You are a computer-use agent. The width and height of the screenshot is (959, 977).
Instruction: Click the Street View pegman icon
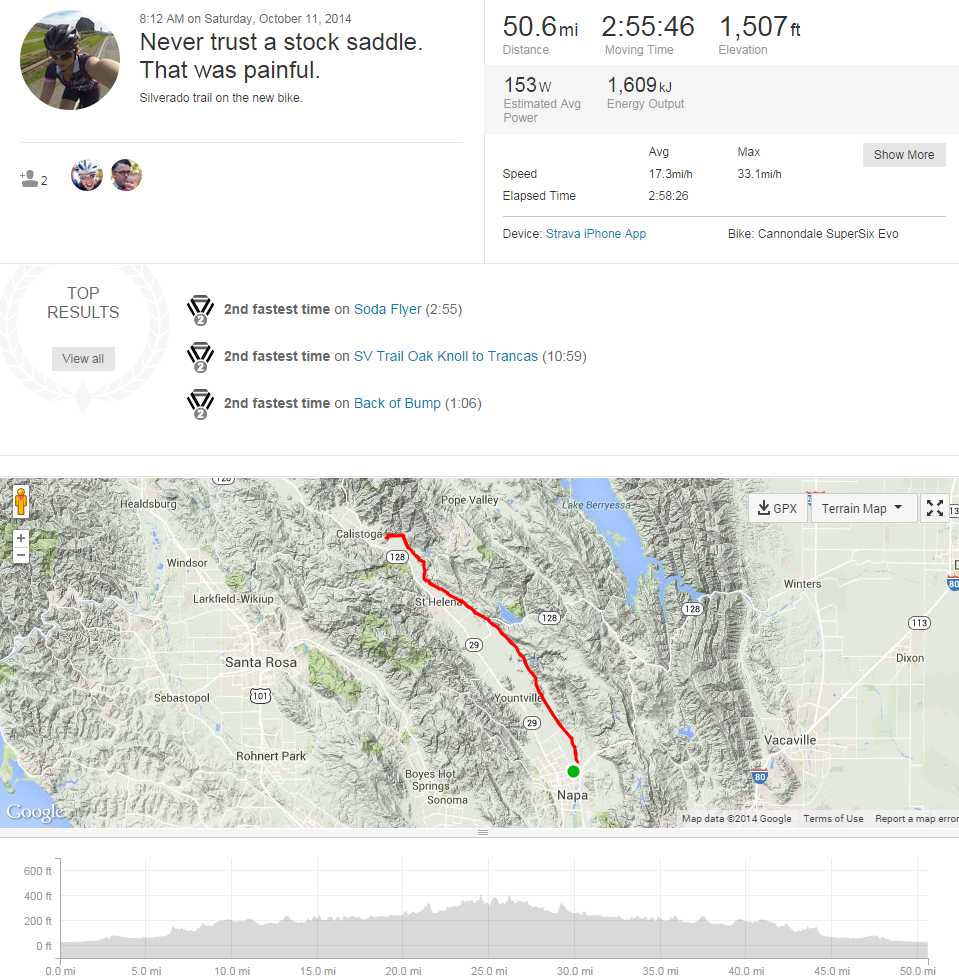pyautogui.click(x=21, y=503)
